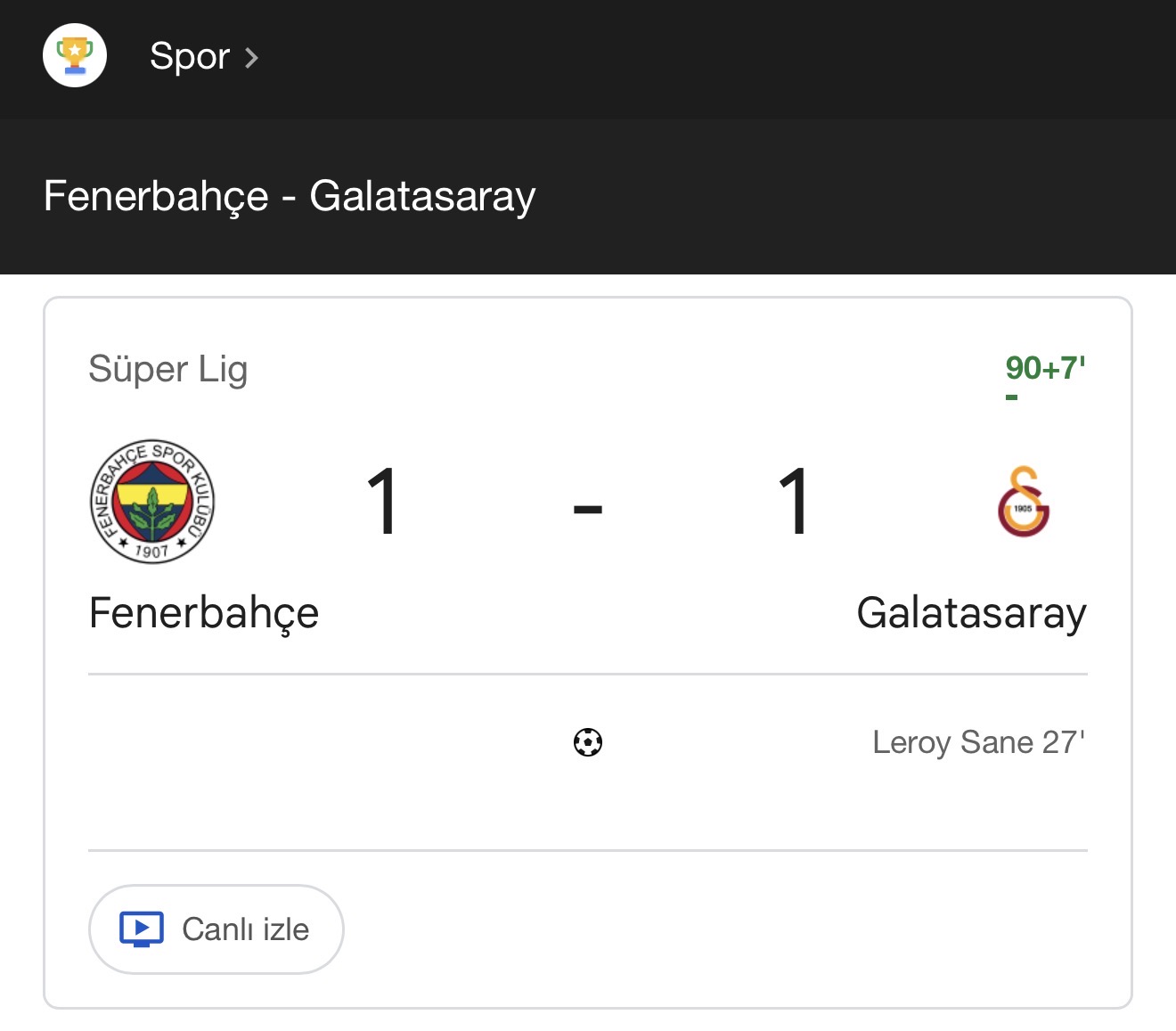
Task: Expand the chevron next to Spor
Action: pyautogui.click(x=252, y=58)
